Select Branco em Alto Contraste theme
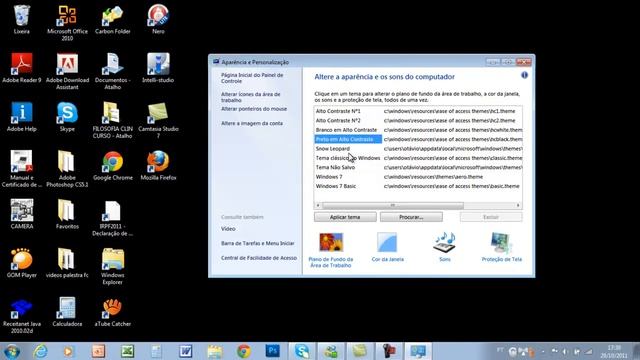The image size is (640, 360). (x=418, y=130)
